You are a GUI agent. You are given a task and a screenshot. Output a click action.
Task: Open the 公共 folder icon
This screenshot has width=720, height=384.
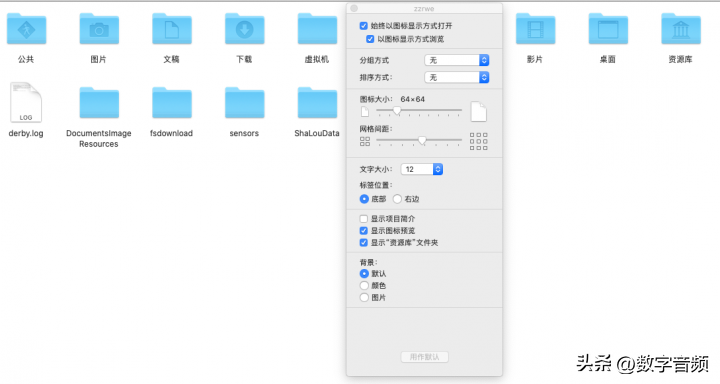tap(26, 29)
